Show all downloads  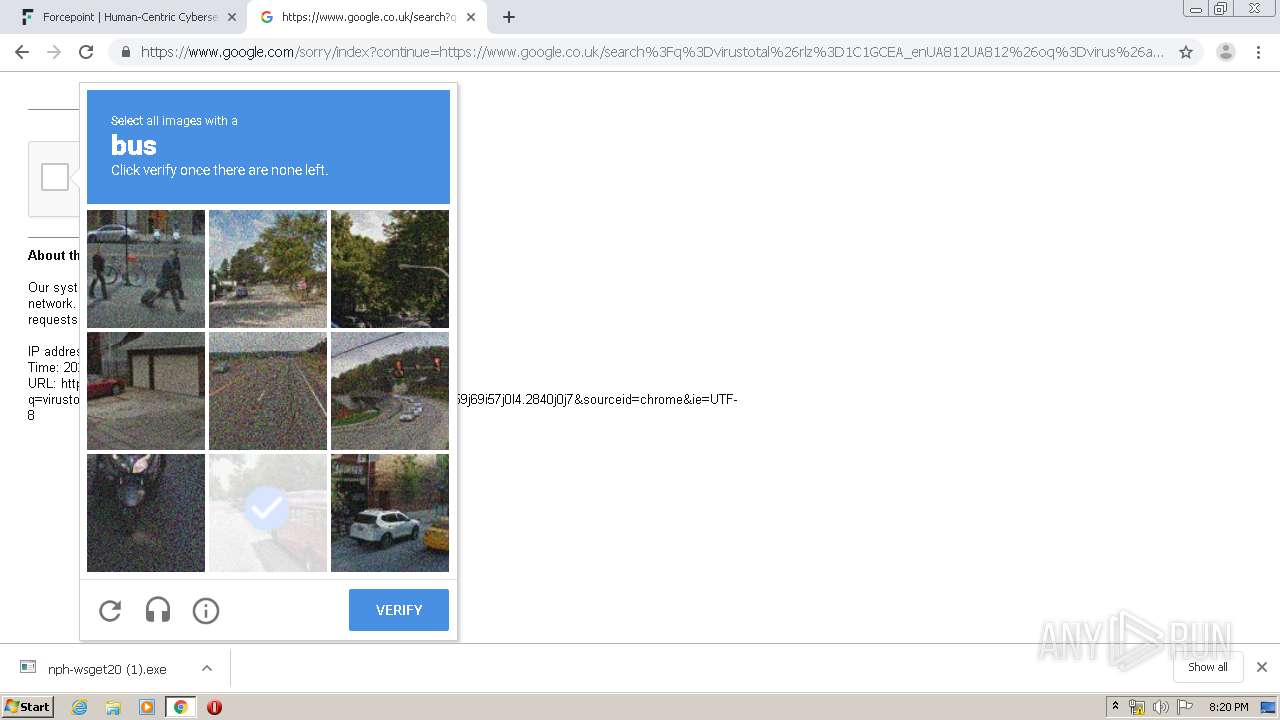coord(1208,667)
